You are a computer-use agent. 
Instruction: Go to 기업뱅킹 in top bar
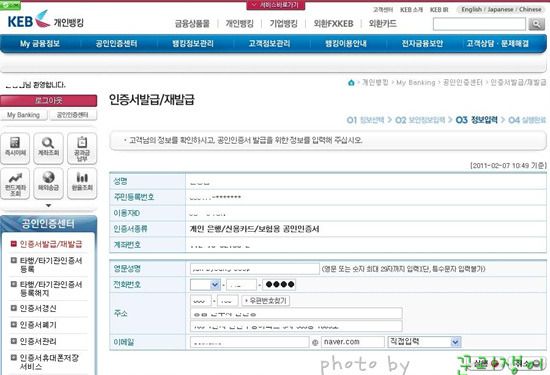point(283,24)
